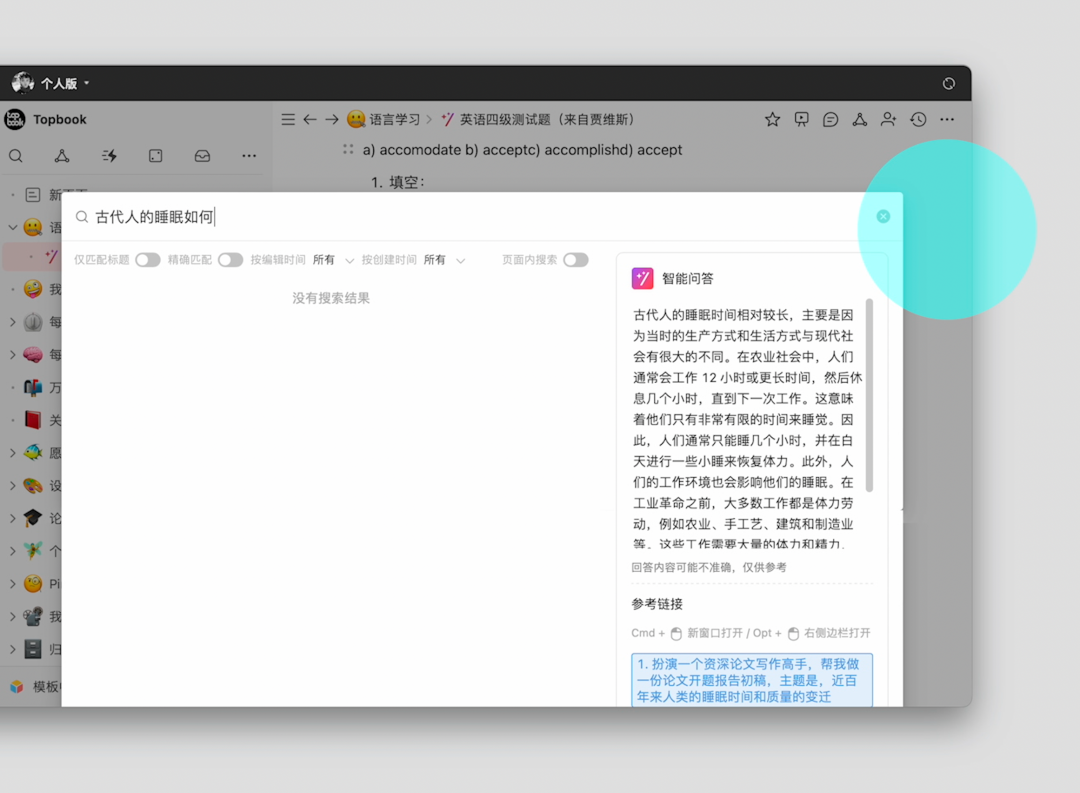Open the 按编辑时间 所有 dropdown
This screenshot has height=793, width=1080.
pos(333,260)
